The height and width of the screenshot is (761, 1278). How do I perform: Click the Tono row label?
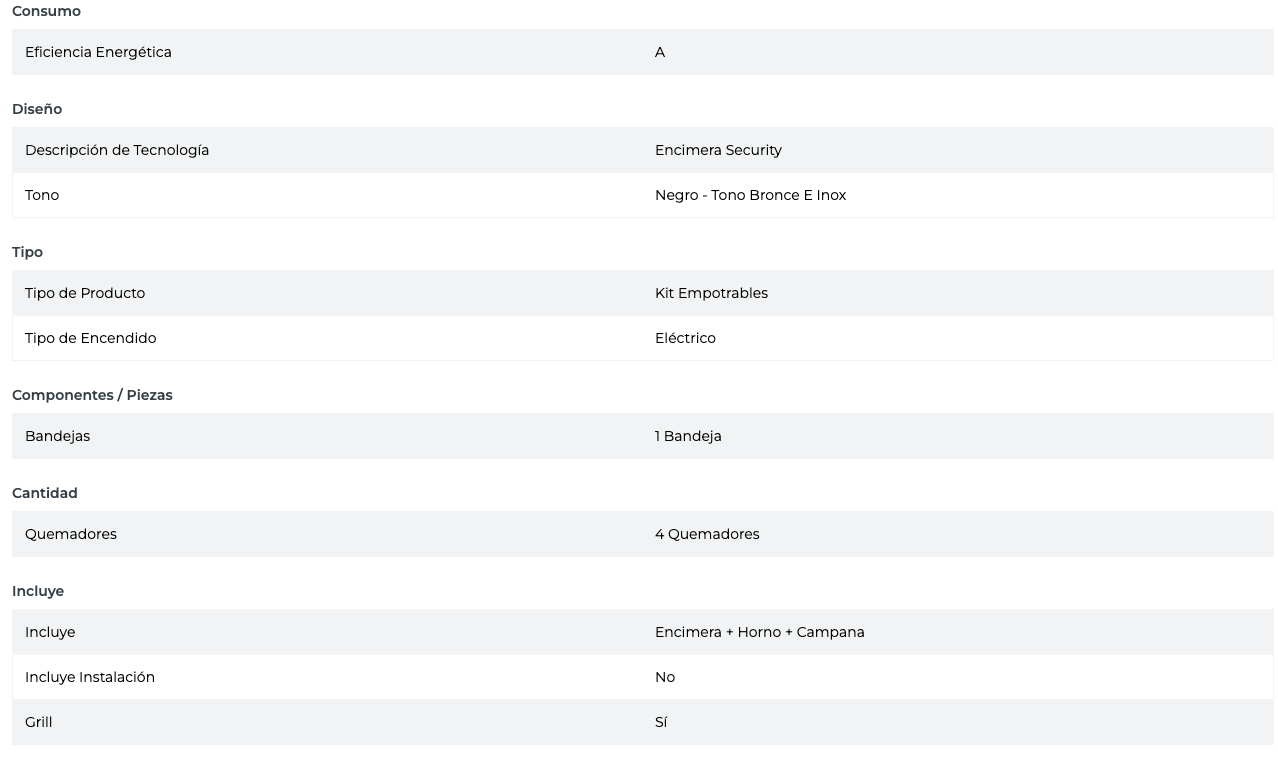click(x=42, y=195)
